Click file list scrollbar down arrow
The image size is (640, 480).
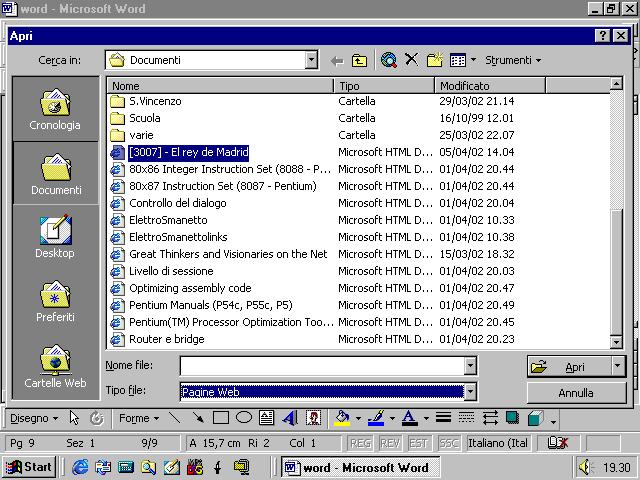(x=616, y=342)
